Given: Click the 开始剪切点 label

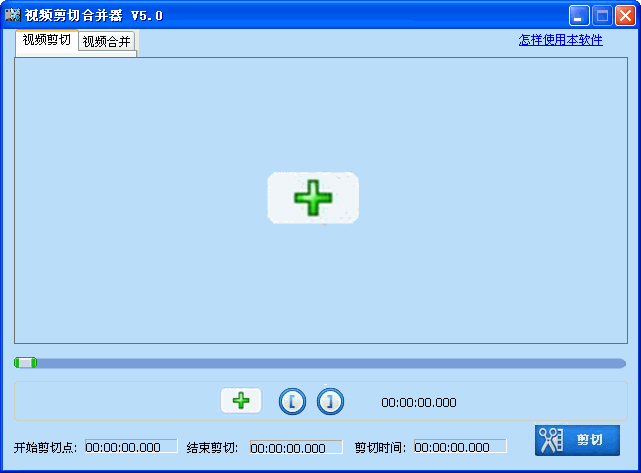Looking at the screenshot, I should [x=45, y=447].
